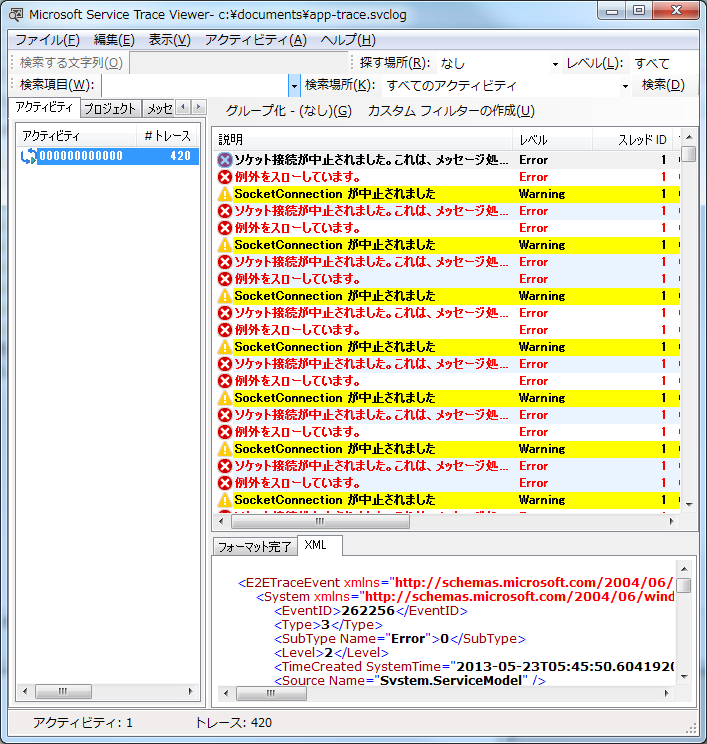Click the trace list horizontal scrollbar thumb
Viewport: 707px width, 744px height.
[320, 521]
